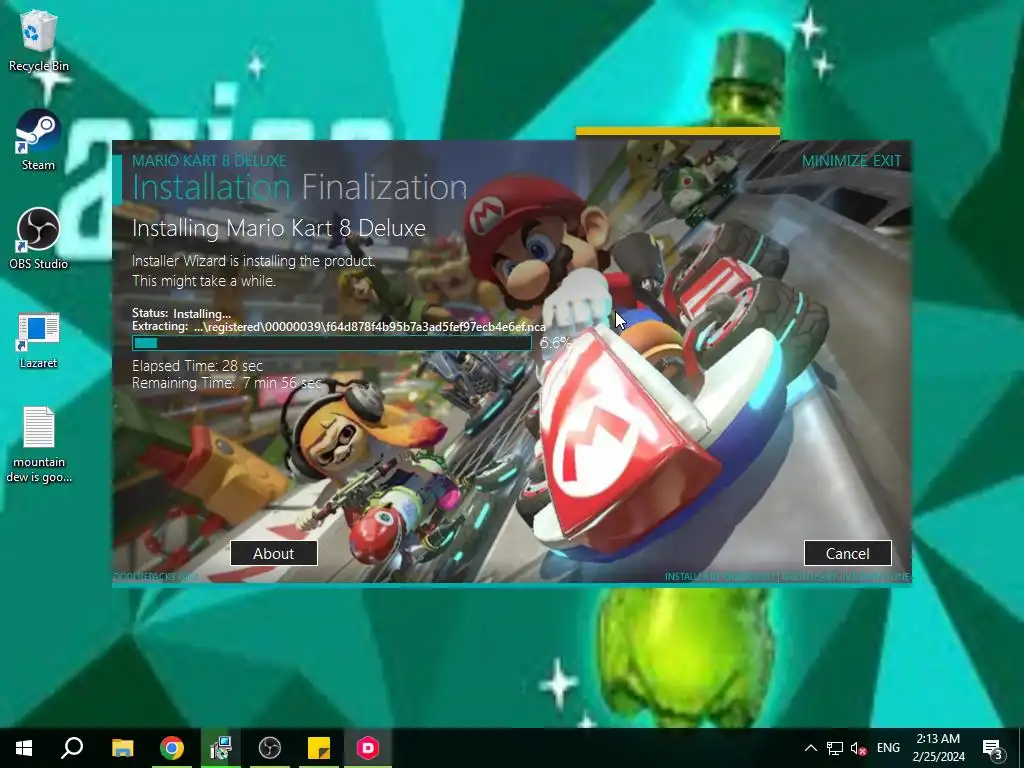
Task: Open the notification center icon
Action: [993, 748]
